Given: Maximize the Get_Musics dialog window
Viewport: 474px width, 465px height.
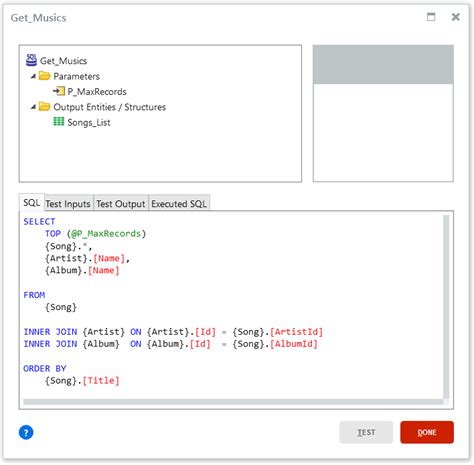Looking at the screenshot, I should (431, 17).
